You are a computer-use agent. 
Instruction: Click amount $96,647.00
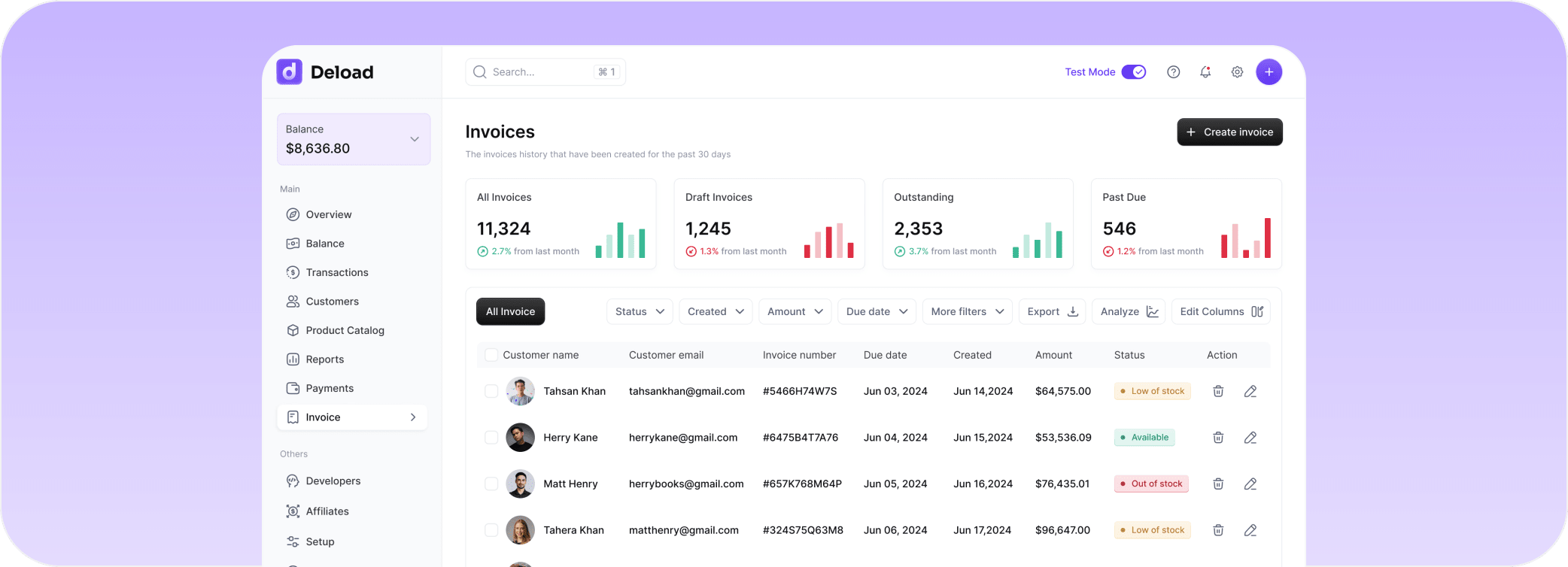(1062, 530)
